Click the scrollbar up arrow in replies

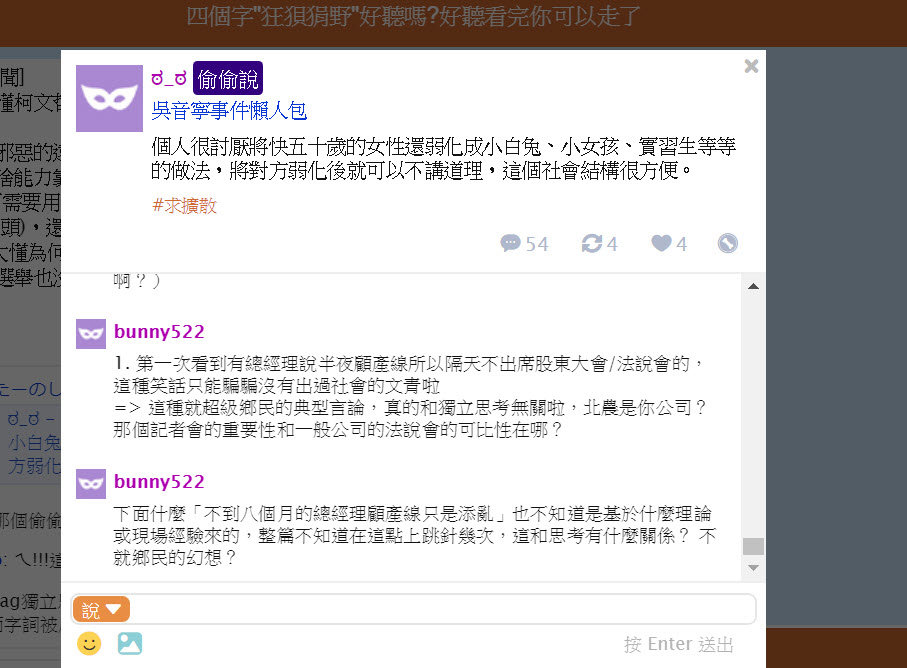753,286
